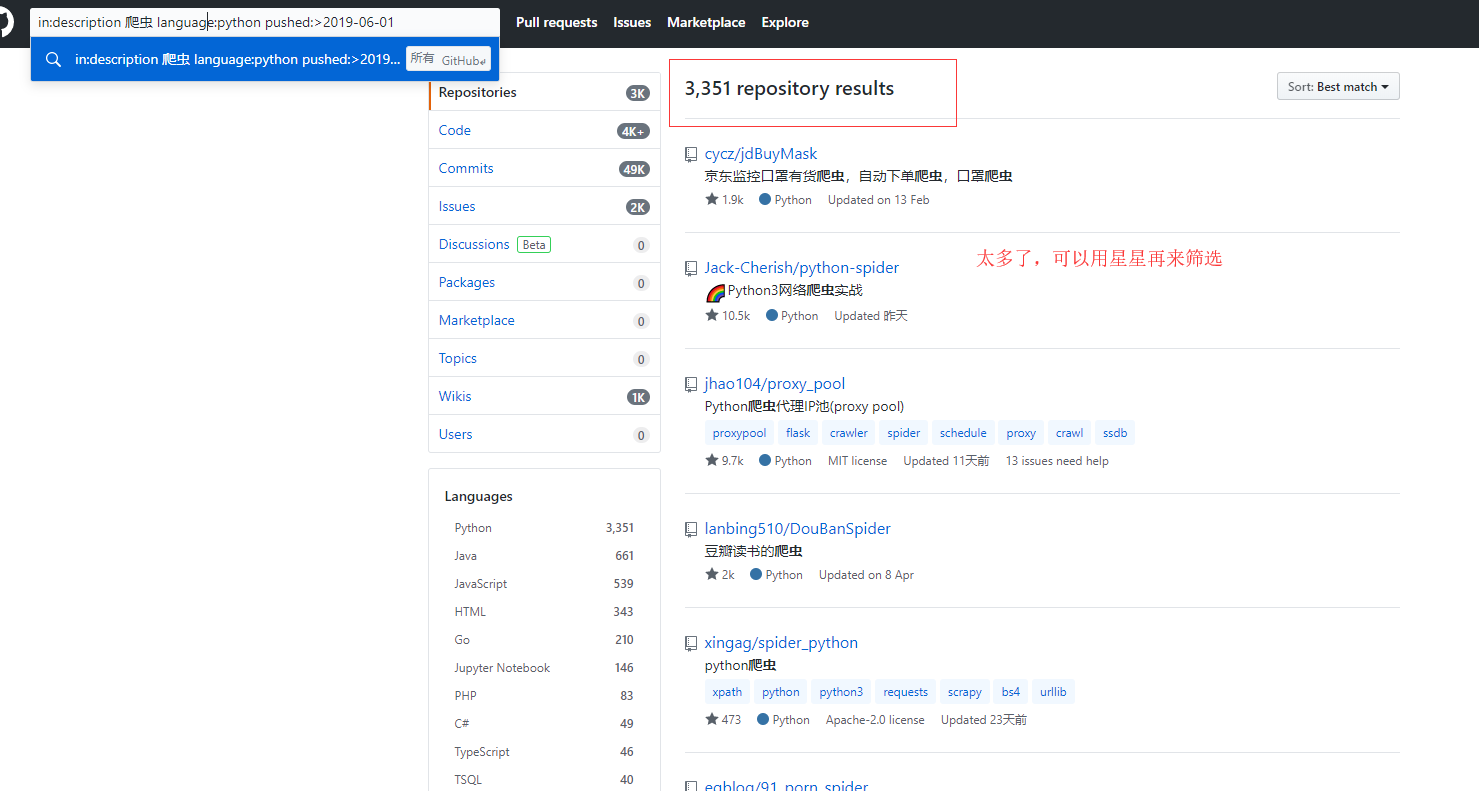Open Issues in the top navigation bar
The height and width of the screenshot is (791, 1479).
click(632, 22)
